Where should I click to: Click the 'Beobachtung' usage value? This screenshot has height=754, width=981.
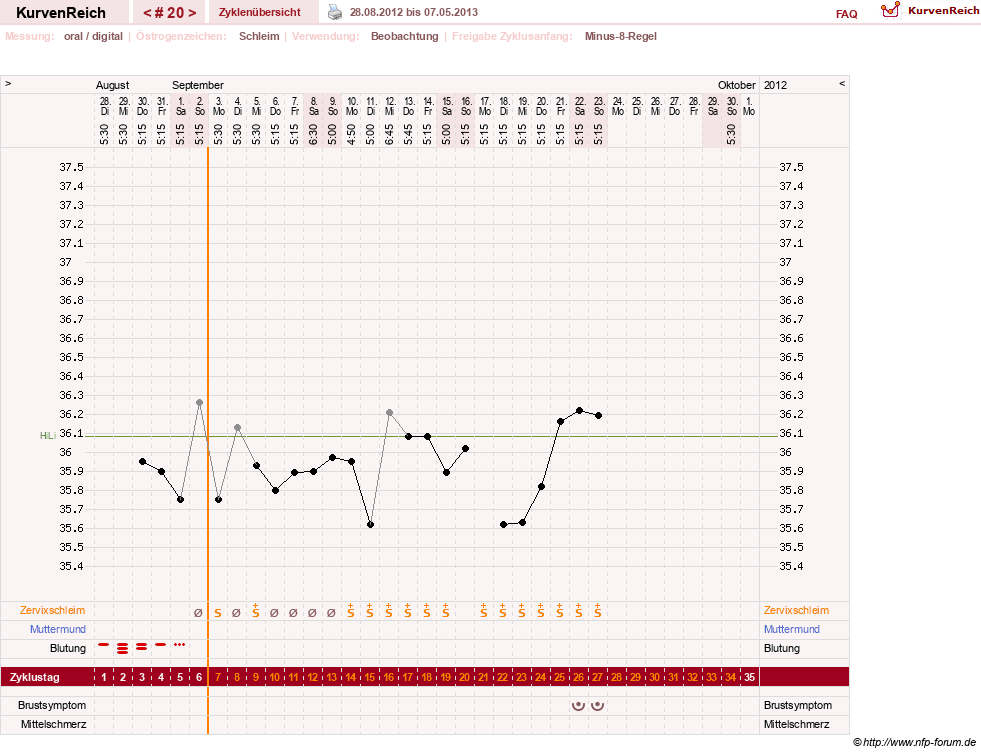[405, 36]
